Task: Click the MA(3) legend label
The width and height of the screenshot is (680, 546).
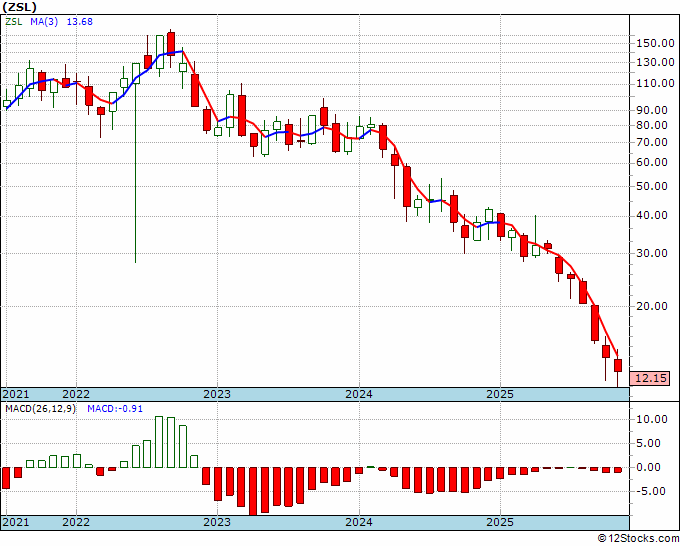Action: point(44,21)
